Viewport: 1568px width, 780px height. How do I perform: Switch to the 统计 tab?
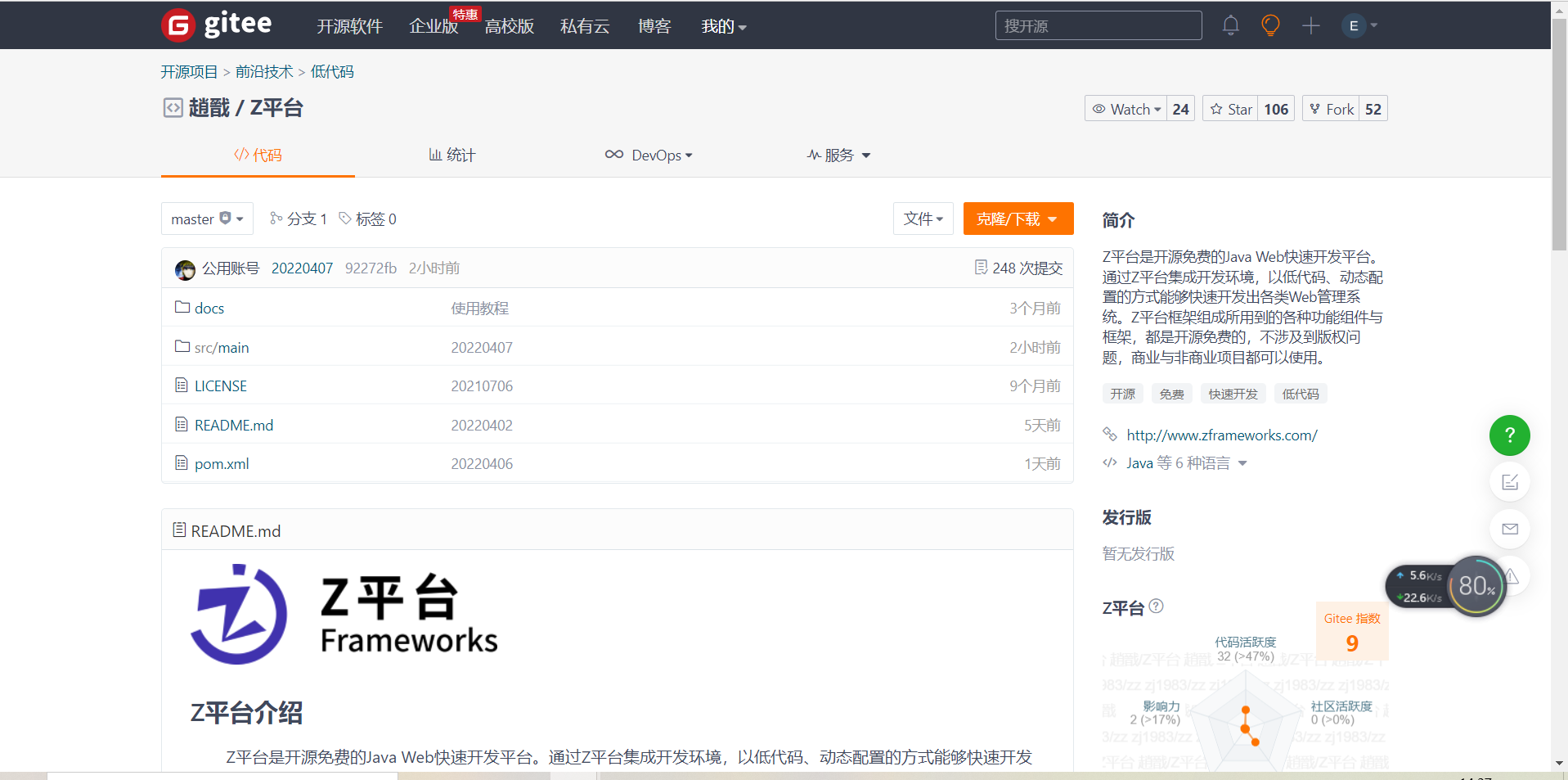pos(452,155)
